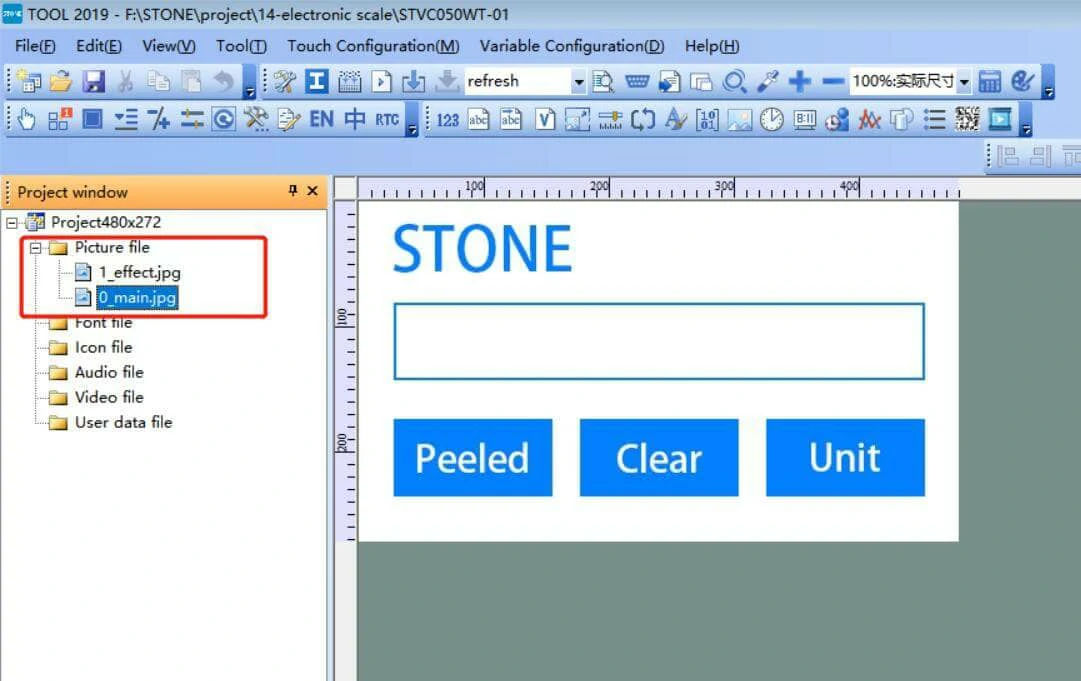Select the Icon file folder

point(103,347)
